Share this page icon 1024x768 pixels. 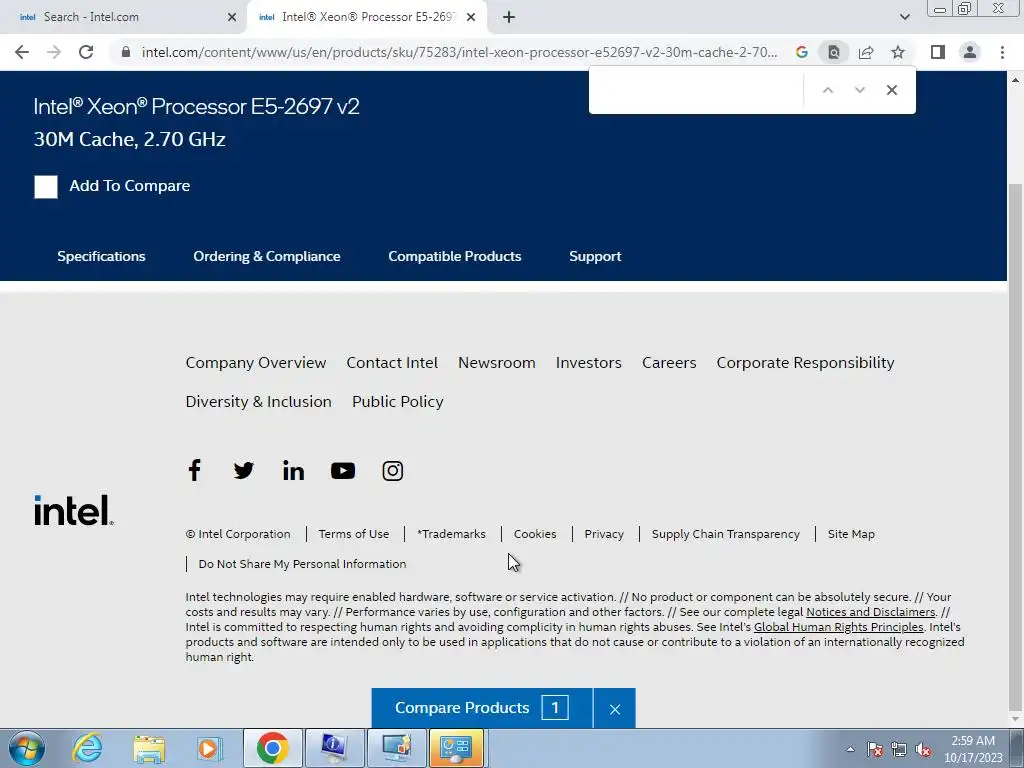(x=866, y=52)
